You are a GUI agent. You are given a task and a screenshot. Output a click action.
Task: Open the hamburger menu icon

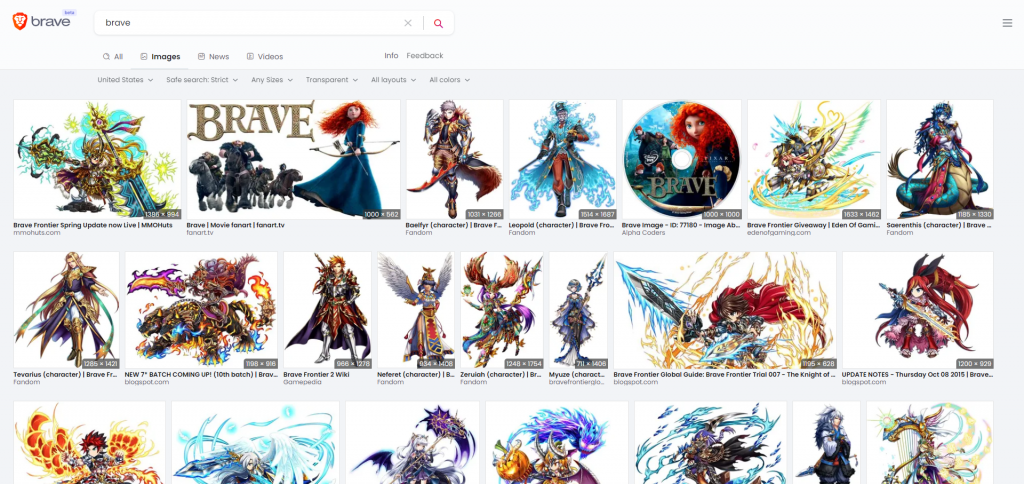tap(1007, 23)
